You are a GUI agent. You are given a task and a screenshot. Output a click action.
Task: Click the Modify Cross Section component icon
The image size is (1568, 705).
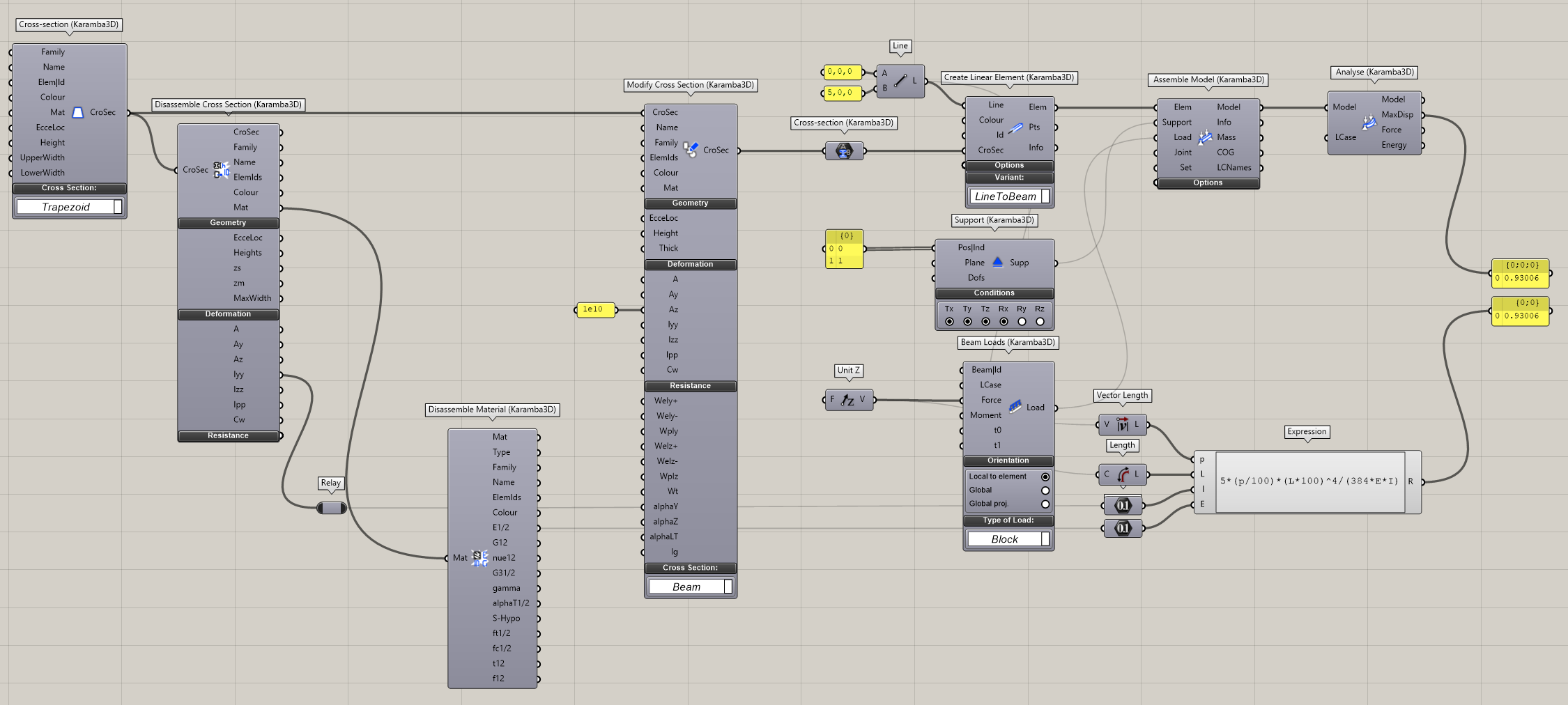[690, 149]
